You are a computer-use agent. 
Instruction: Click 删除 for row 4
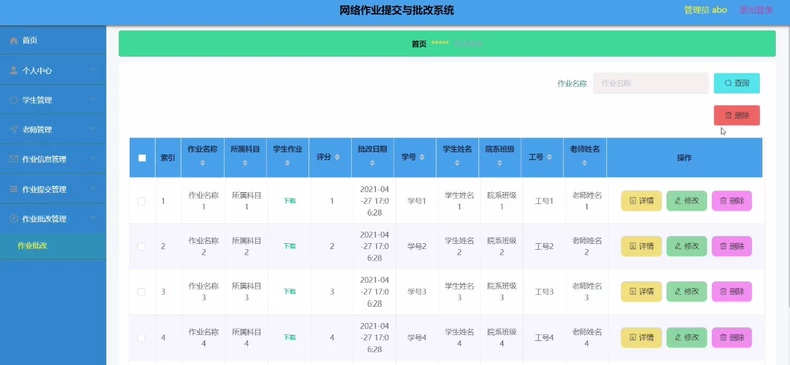point(732,338)
